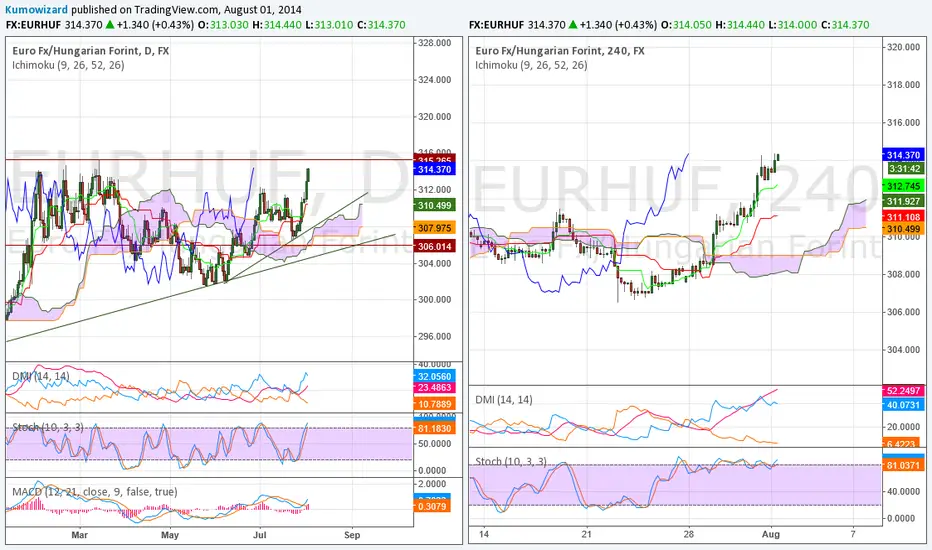
Task: Click the daily chart title 'Euro Fx/Hungarian Forint, D, FX'
Action: point(90,51)
